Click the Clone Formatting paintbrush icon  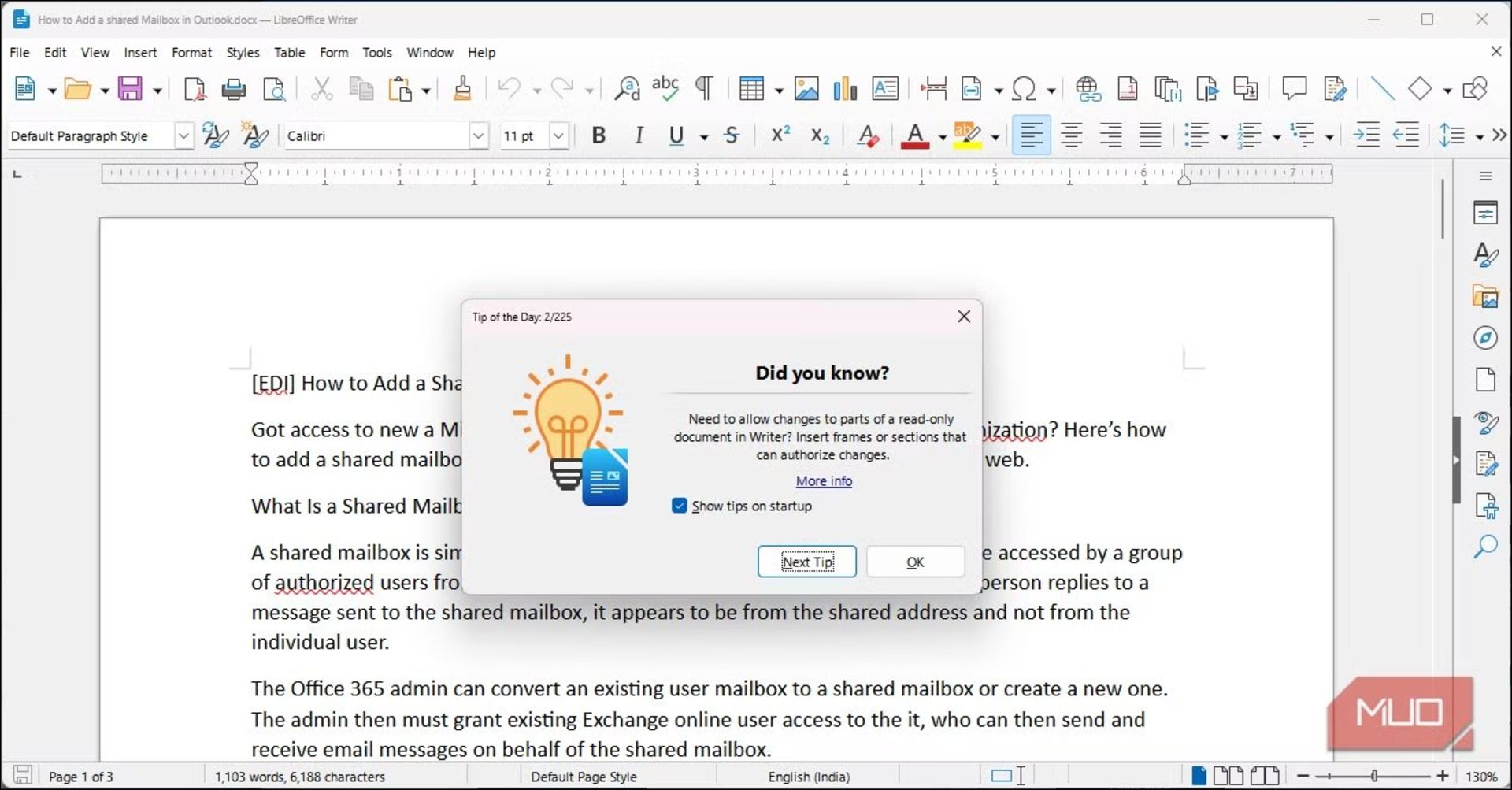462,89
